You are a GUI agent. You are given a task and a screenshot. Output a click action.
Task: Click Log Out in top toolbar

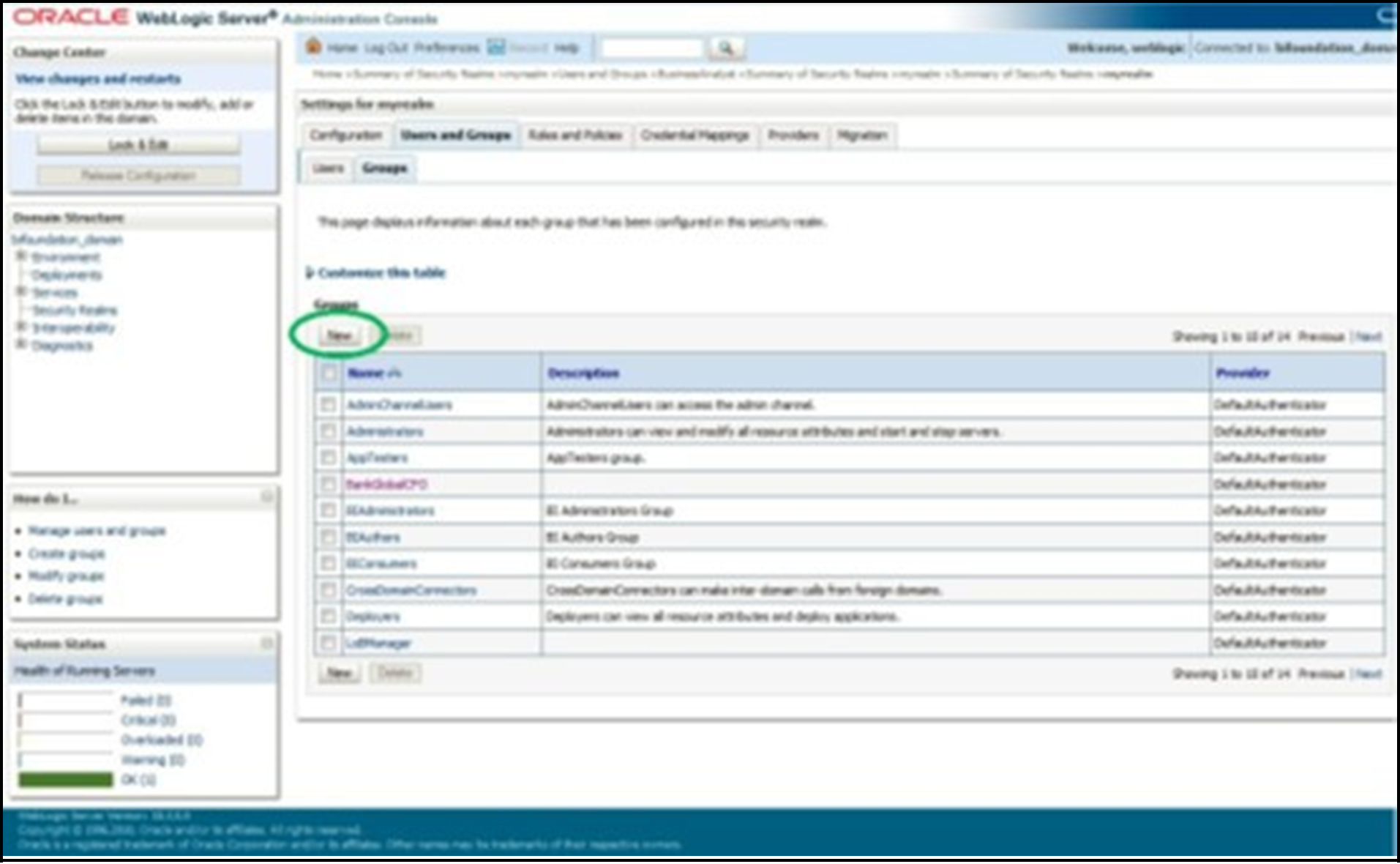(x=386, y=48)
